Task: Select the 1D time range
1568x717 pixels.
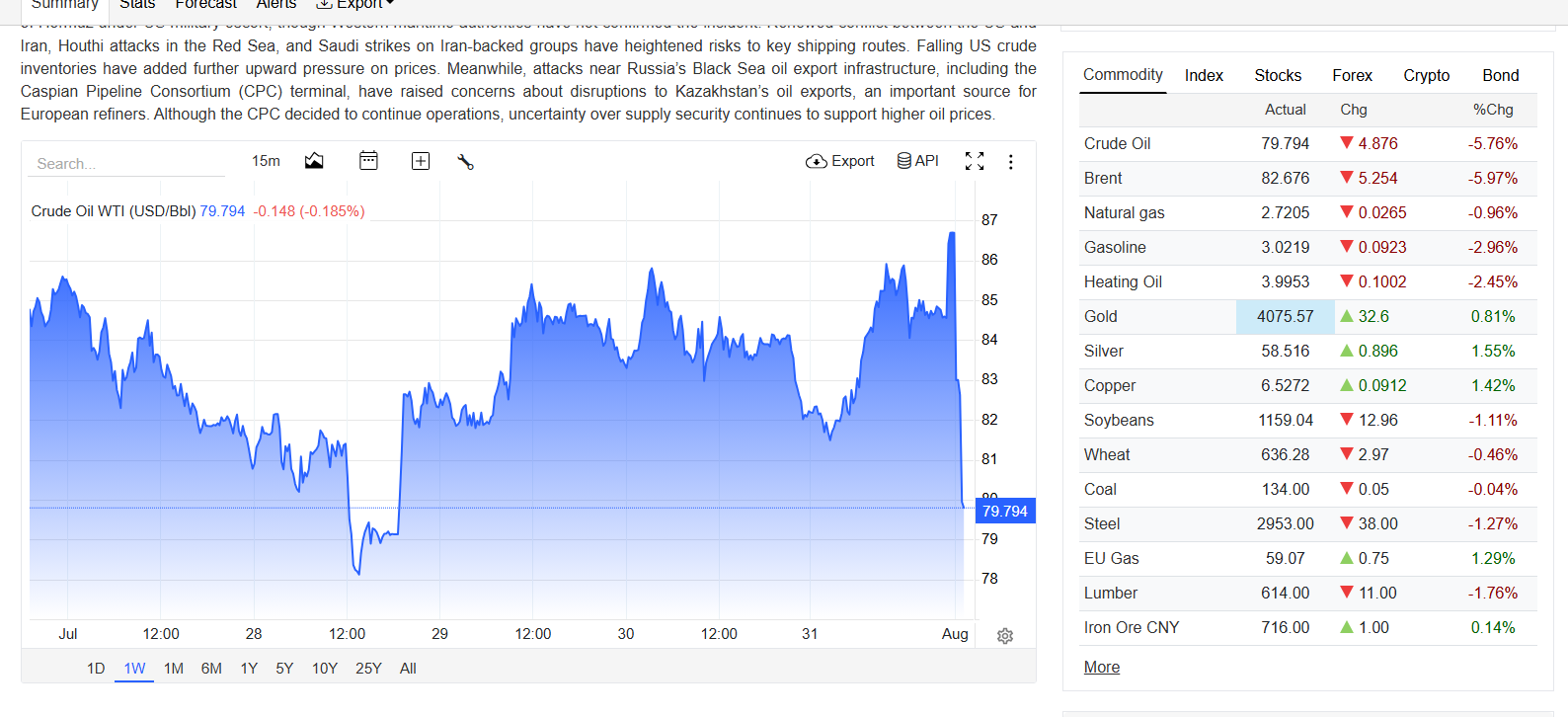Action: (x=96, y=669)
